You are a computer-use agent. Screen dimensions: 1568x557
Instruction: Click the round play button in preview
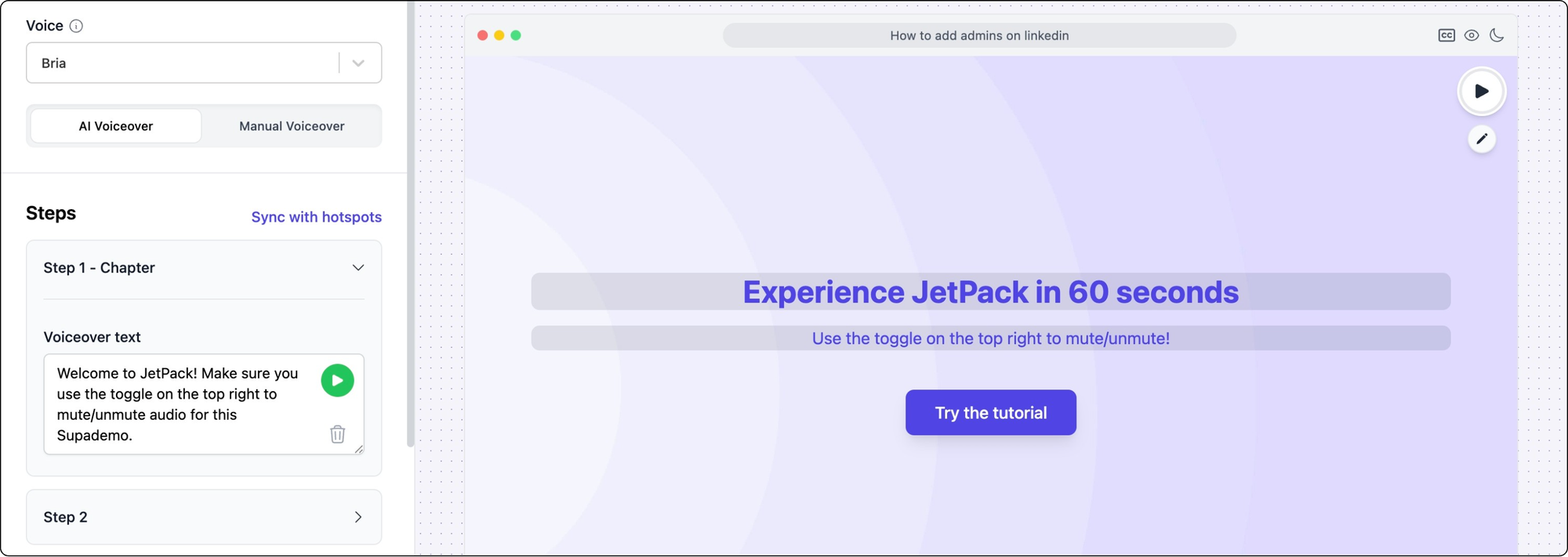[x=1482, y=92]
